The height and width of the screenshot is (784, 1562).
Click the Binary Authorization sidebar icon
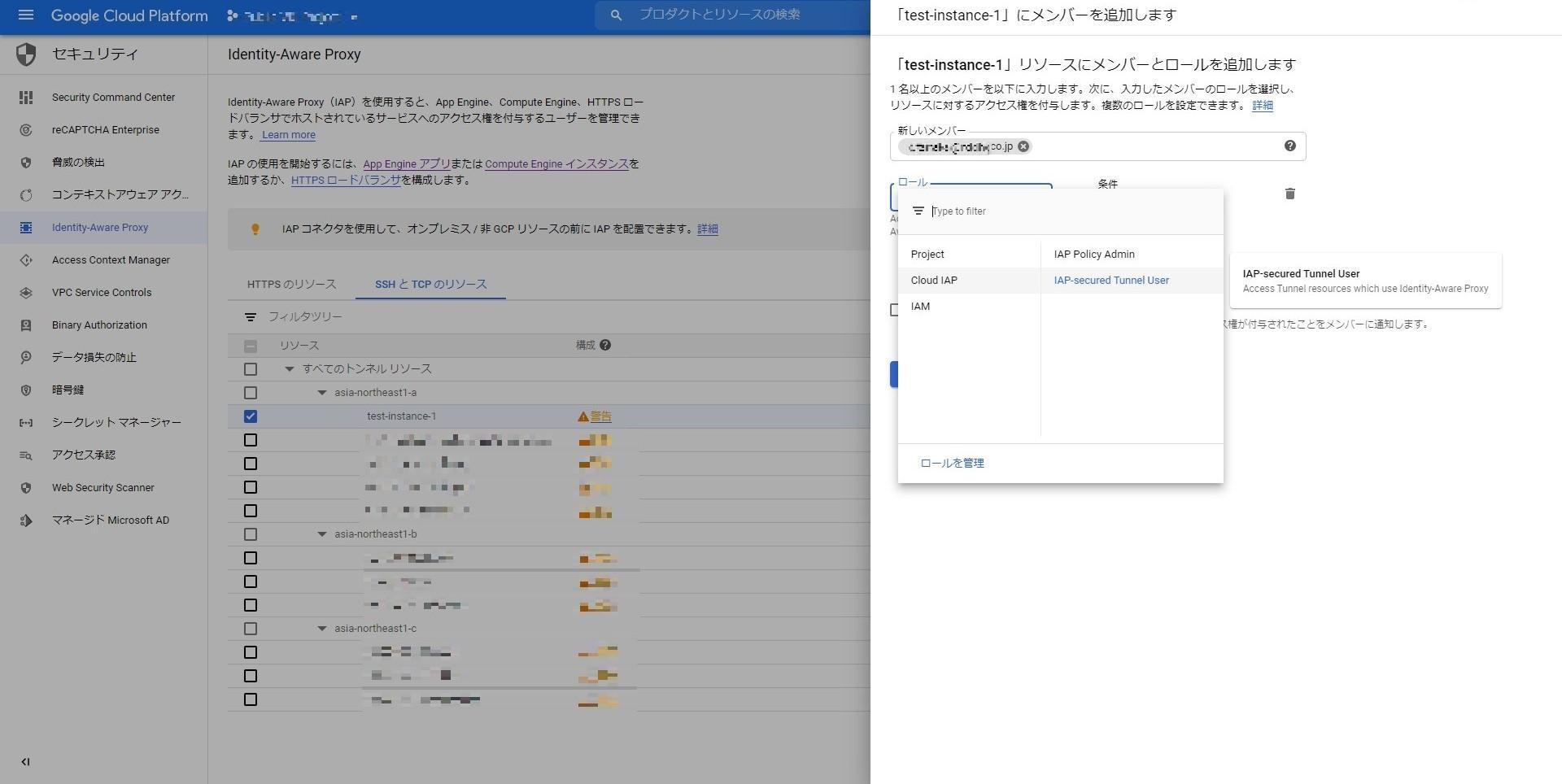[26, 325]
